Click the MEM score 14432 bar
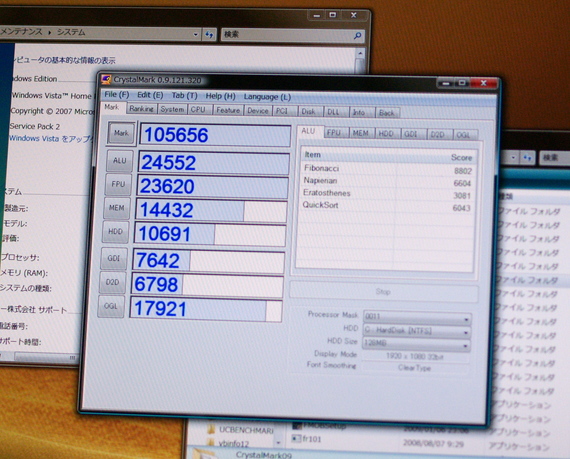The image size is (570, 459). click(x=212, y=210)
